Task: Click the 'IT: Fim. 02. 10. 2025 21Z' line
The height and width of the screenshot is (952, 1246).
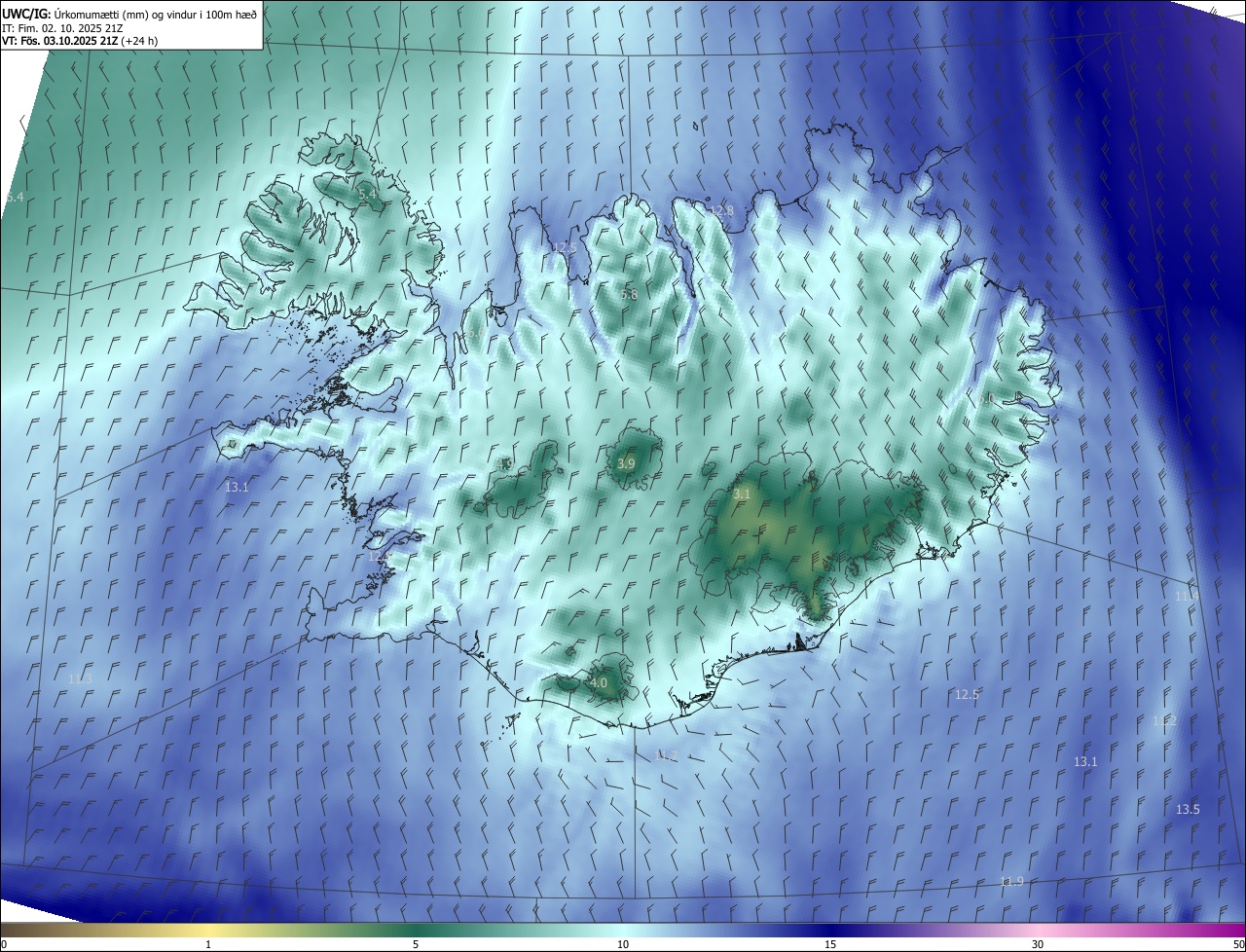Action: 61,27
